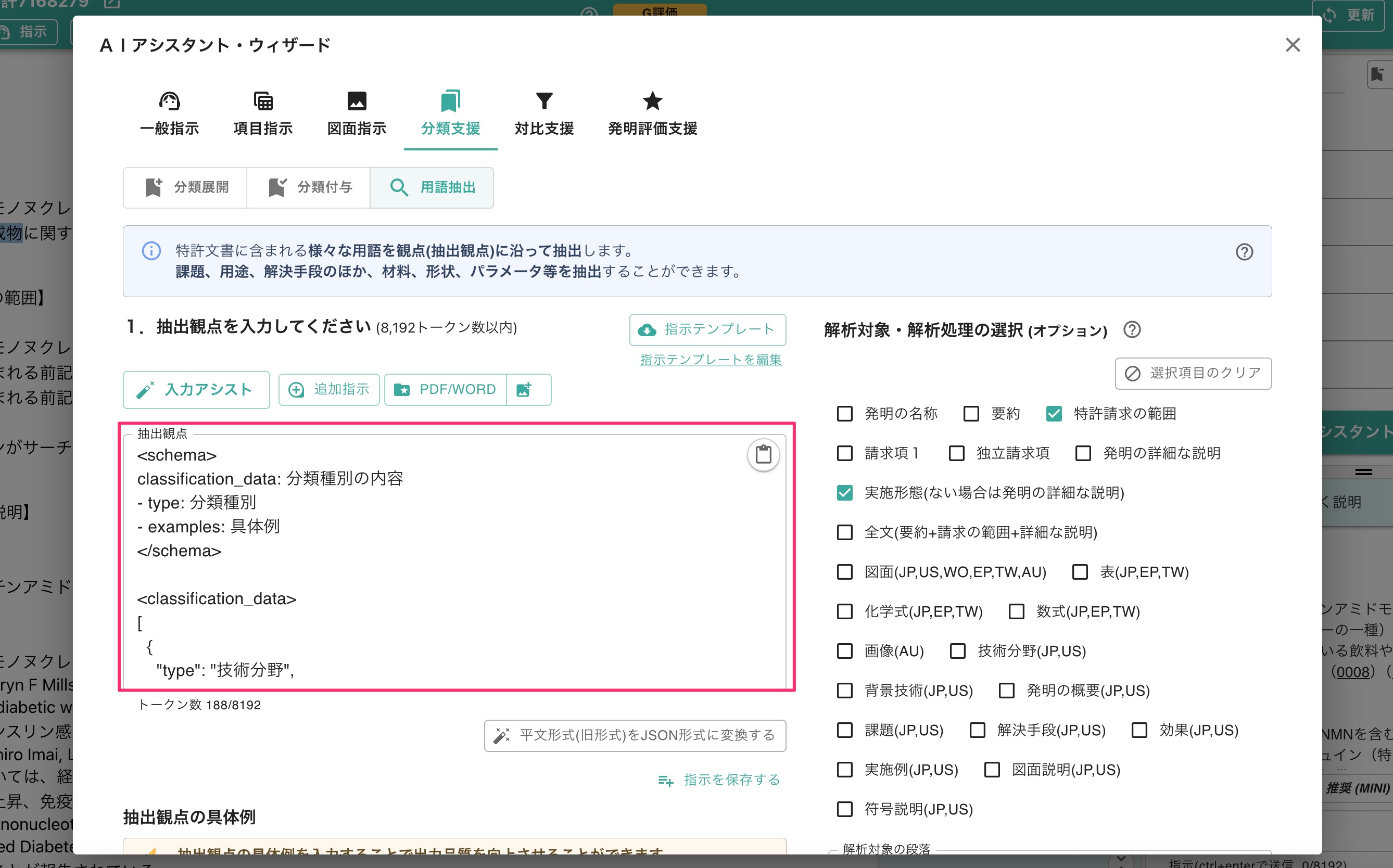Screen dimensions: 1393x868
Task: Check the 課題(JP,US) checkbox
Action: [845, 730]
